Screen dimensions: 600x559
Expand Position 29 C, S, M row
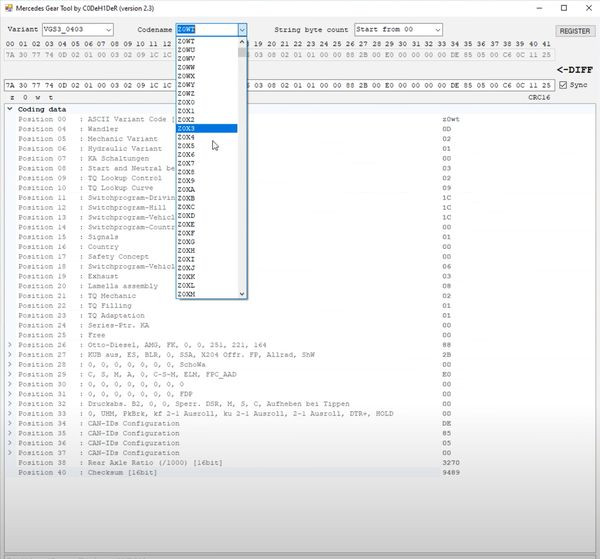click(10, 373)
